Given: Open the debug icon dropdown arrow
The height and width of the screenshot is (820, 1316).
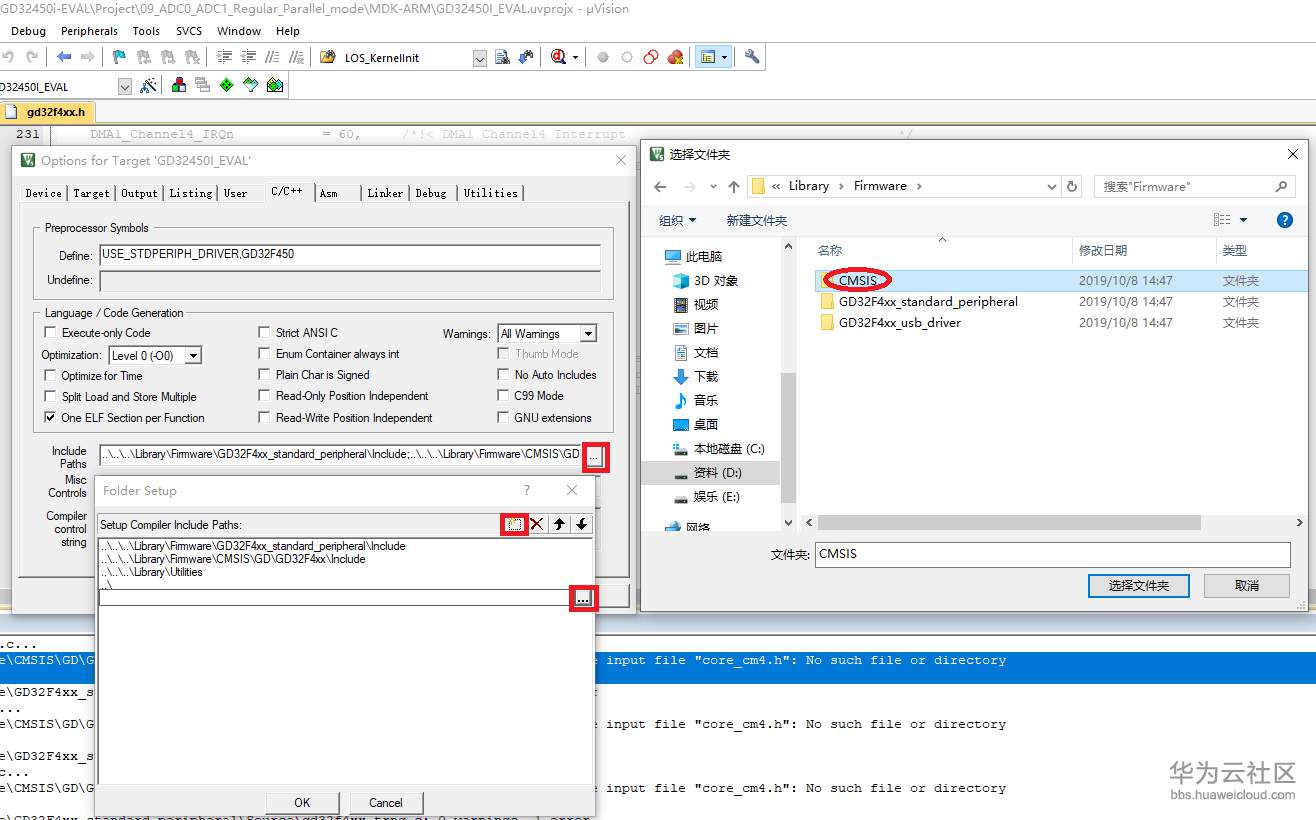Looking at the screenshot, I should [x=575, y=57].
